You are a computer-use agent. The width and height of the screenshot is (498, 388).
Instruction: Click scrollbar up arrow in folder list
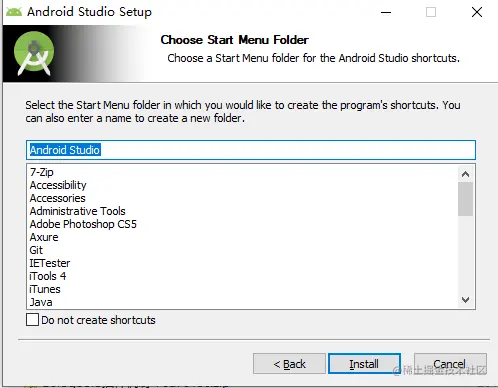tap(465, 174)
